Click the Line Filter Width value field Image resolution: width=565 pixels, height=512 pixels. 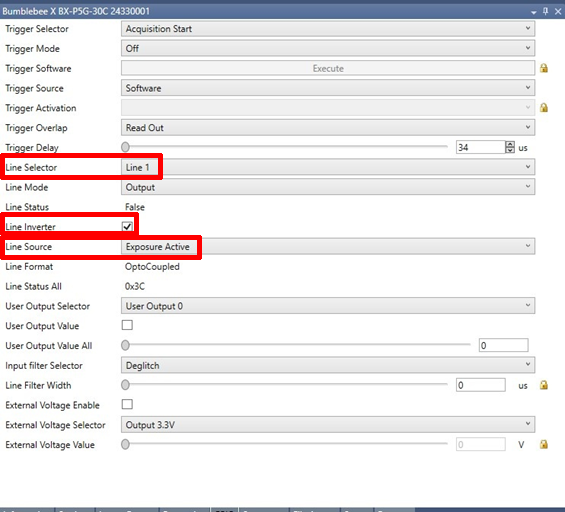(481, 385)
